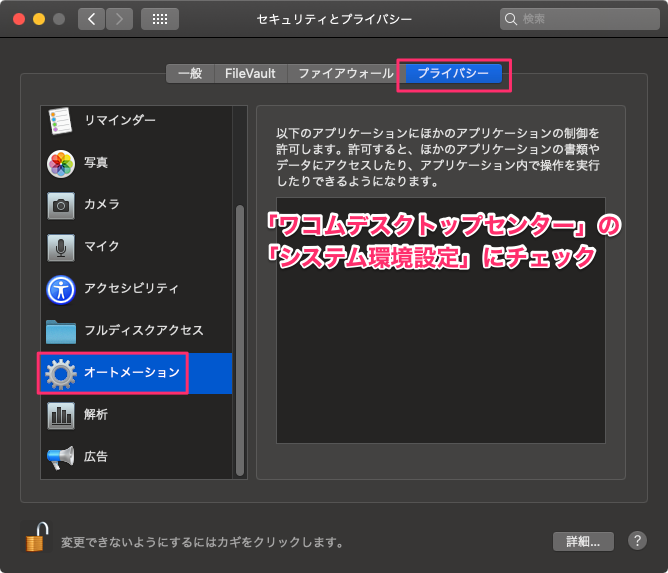Select the Accessibility figure icon

[61, 290]
